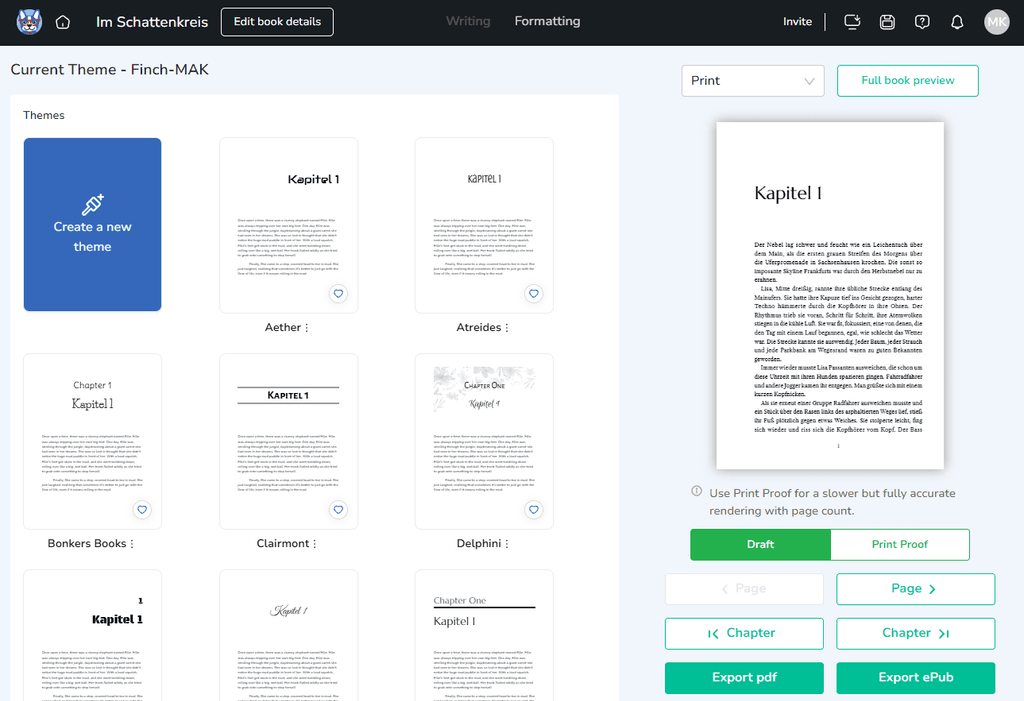Open the Clairmont theme options menu
The height and width of the screenshot is (701, 1024).
click(x=314, y=544)
